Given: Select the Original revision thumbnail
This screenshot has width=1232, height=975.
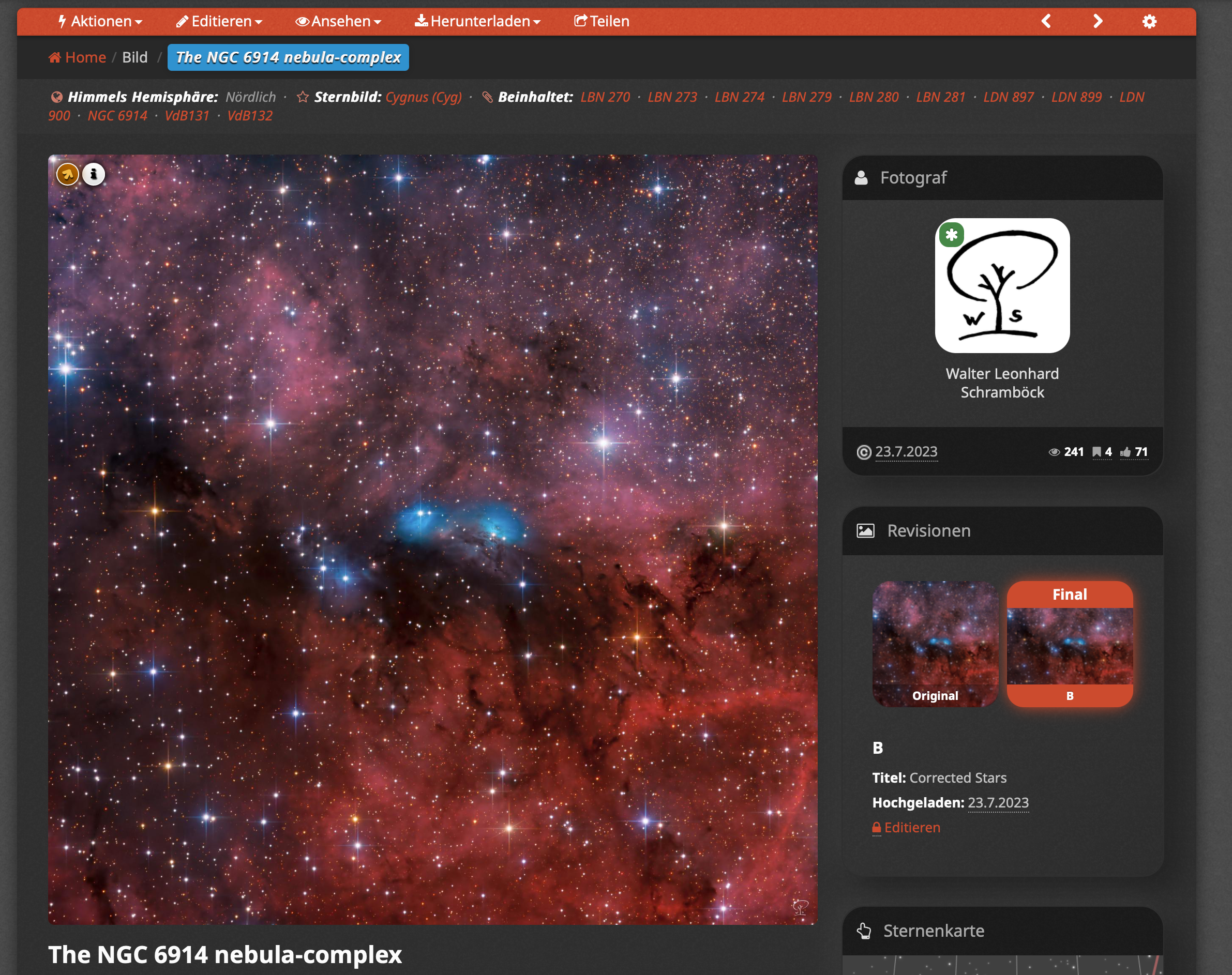Looking at the screenshot, I should coord(935,643).
